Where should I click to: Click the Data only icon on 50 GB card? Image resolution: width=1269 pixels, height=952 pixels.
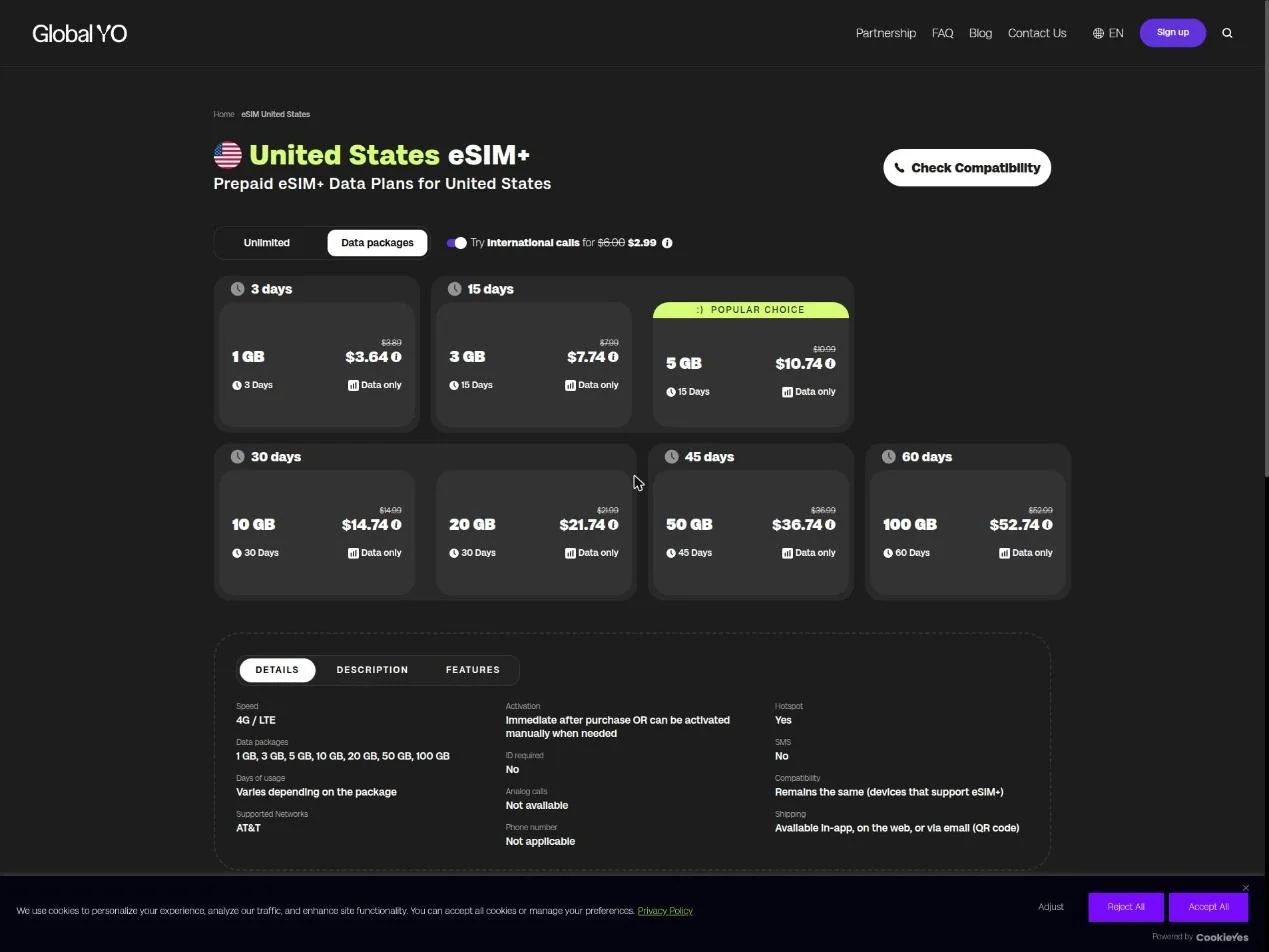pyautogui.click(x=787, y=553)
